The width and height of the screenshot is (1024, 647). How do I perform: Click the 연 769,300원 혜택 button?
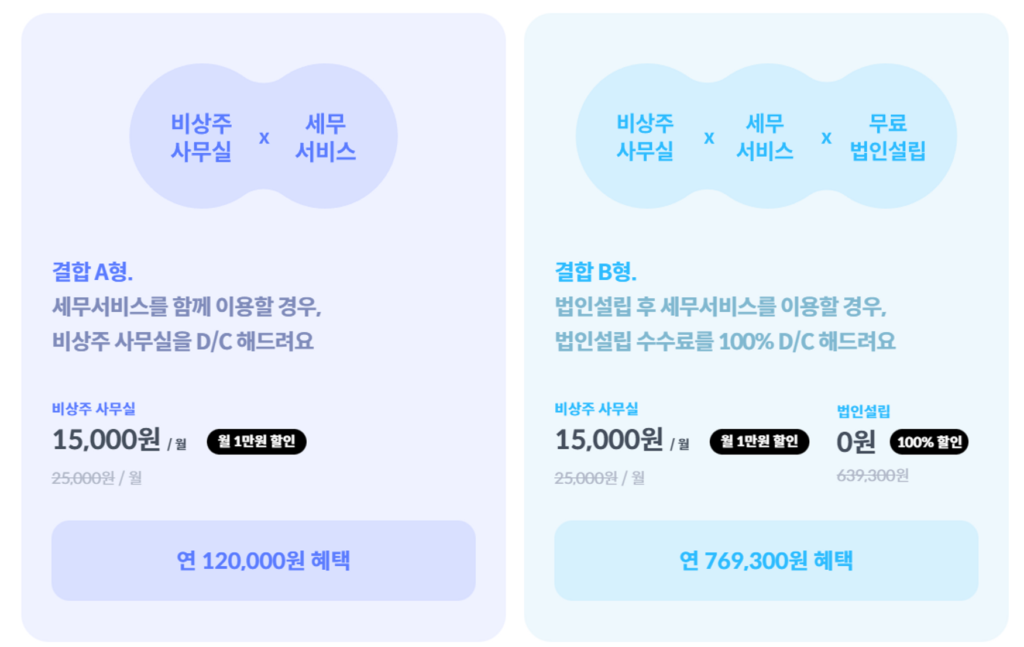tap(766, 560)
